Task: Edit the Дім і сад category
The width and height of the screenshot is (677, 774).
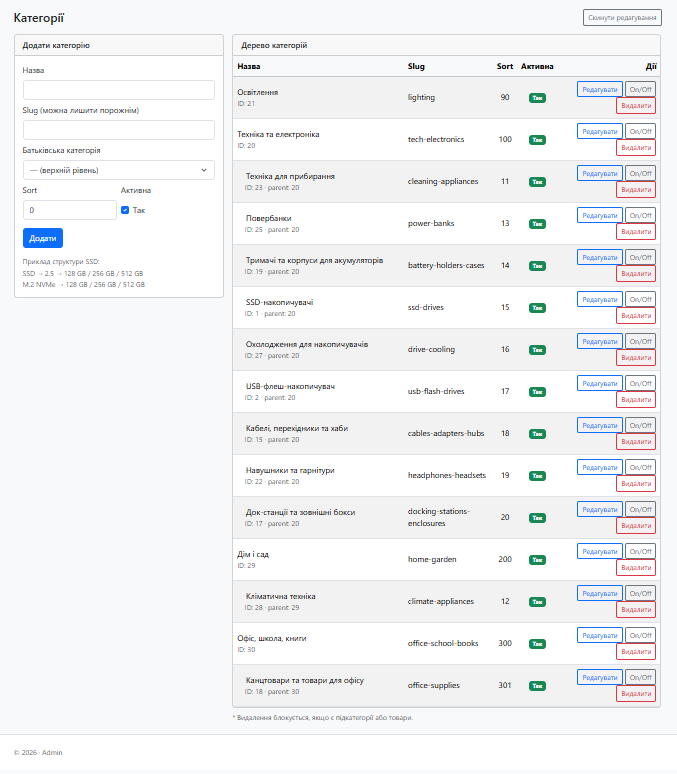Action: (x=599, y=551)
